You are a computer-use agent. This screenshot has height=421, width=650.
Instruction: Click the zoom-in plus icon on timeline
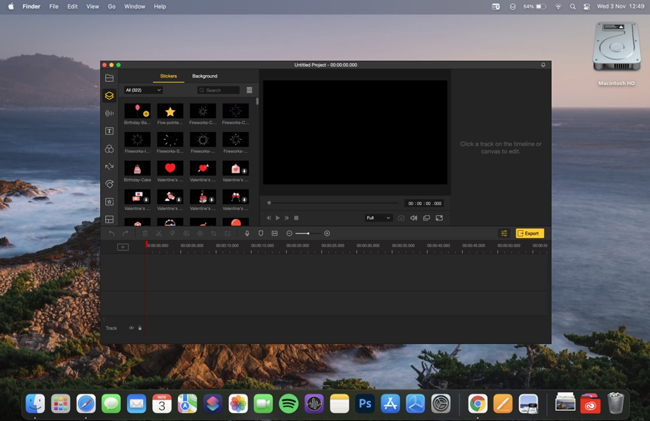click(327, 234)
